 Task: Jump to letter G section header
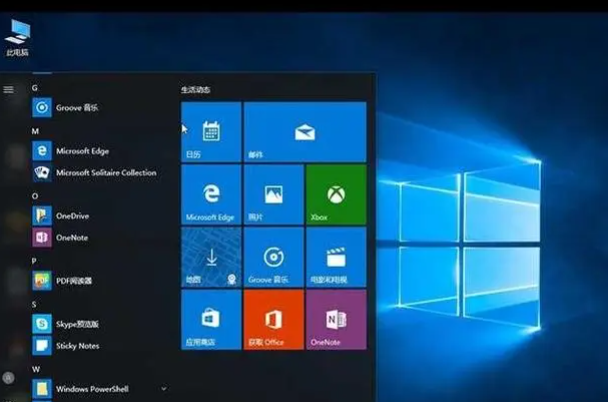point(35,88)
